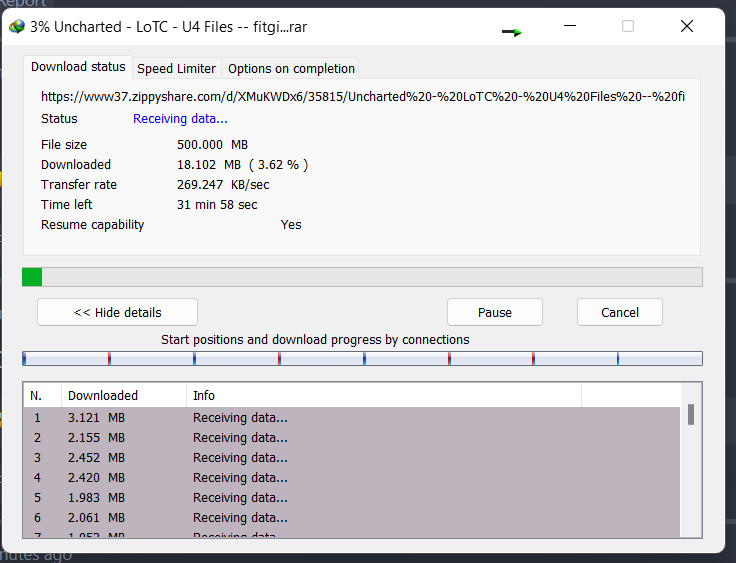Select connection row 6 with 2.061 MB
The width and height of the screenshot is (736, 563).
click(x=352, y=517)
